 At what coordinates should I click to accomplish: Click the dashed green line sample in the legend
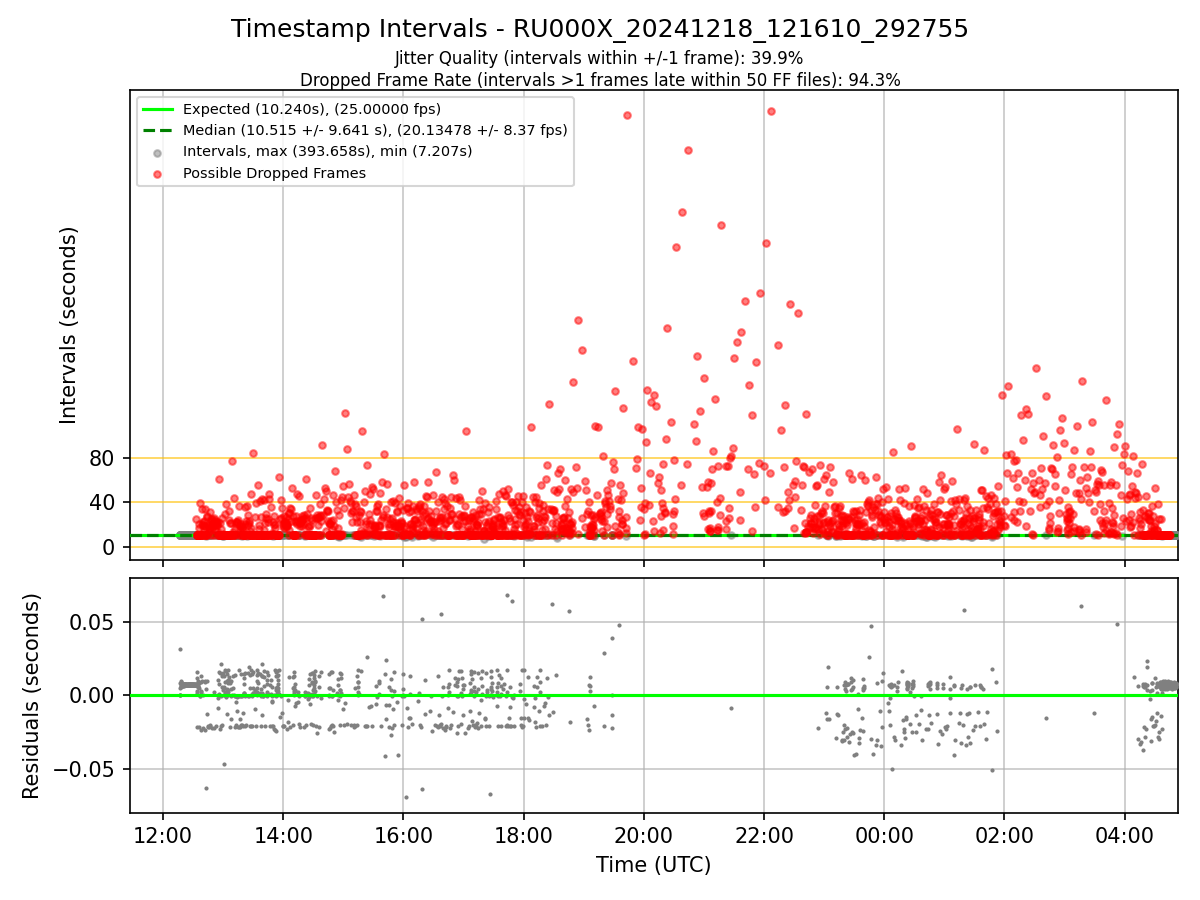click(x=157, y=130)
